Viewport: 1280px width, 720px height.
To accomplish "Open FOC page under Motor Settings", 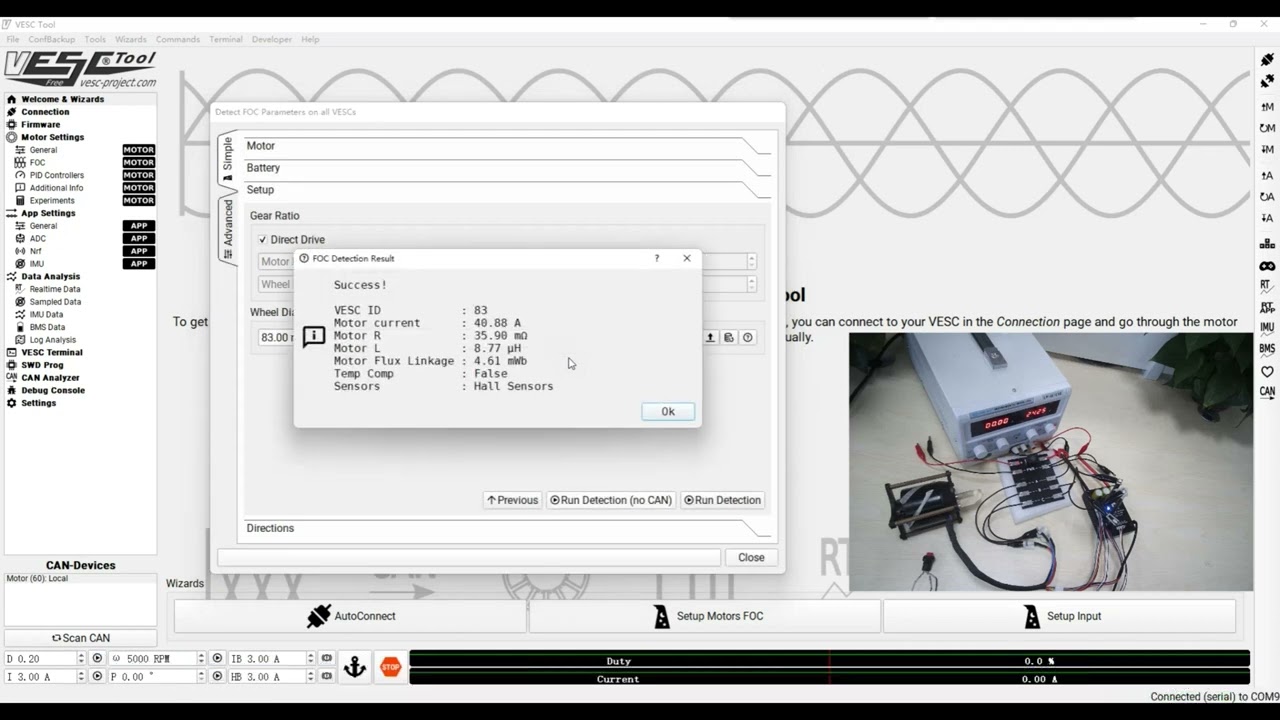I will coord(37,163).
